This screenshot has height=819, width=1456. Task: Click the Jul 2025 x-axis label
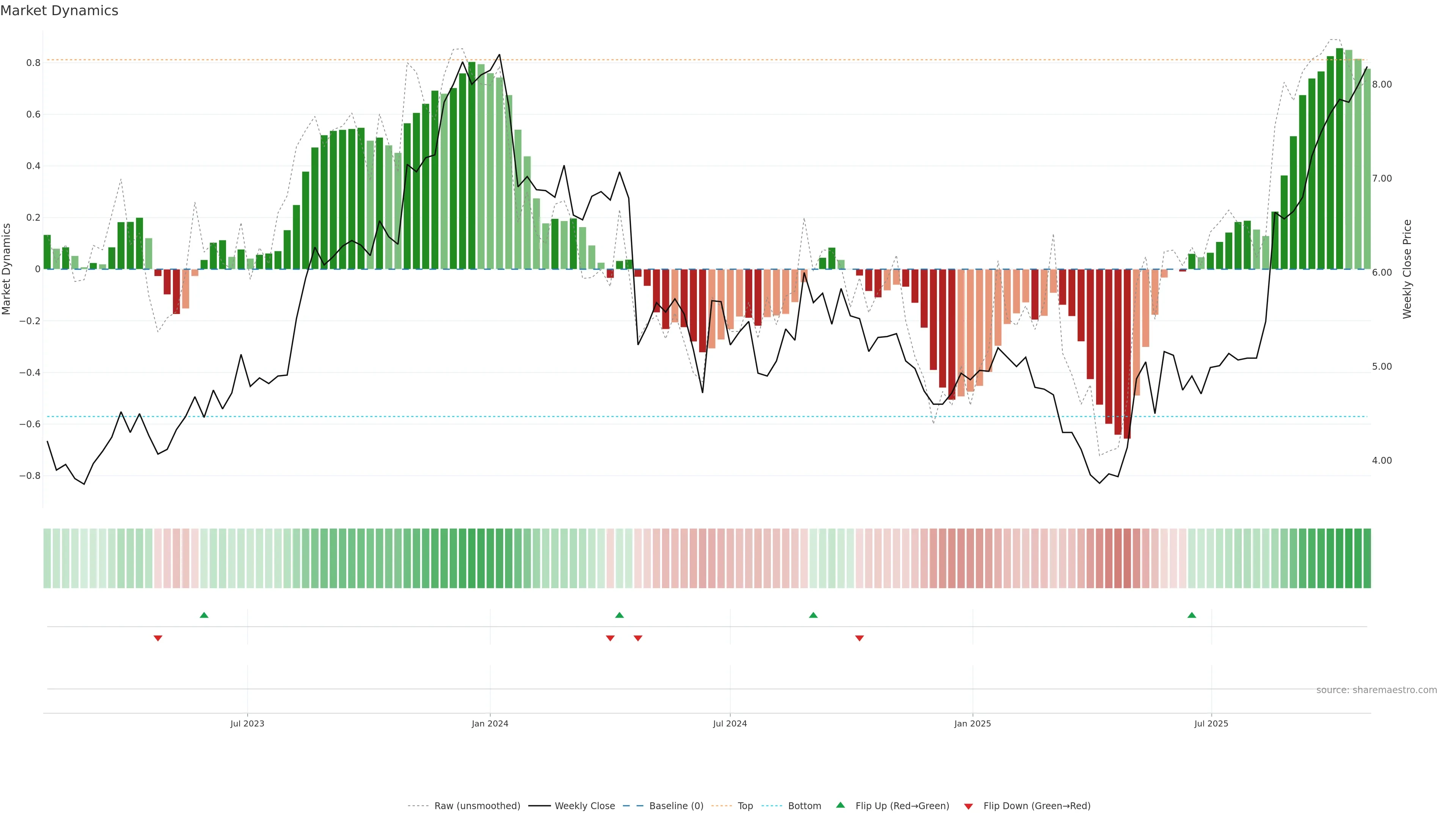pos(1211,723)
